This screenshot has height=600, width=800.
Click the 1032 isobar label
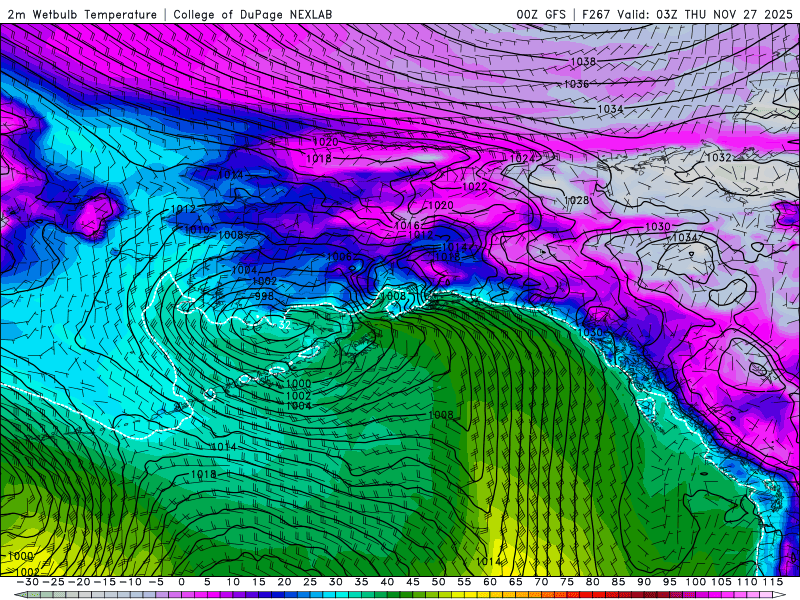click(718, 158)
